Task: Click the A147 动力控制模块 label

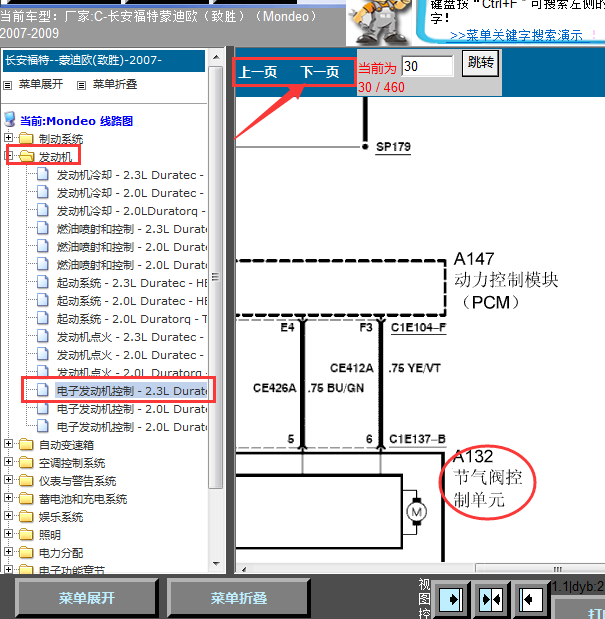Action: coord(506,281)
